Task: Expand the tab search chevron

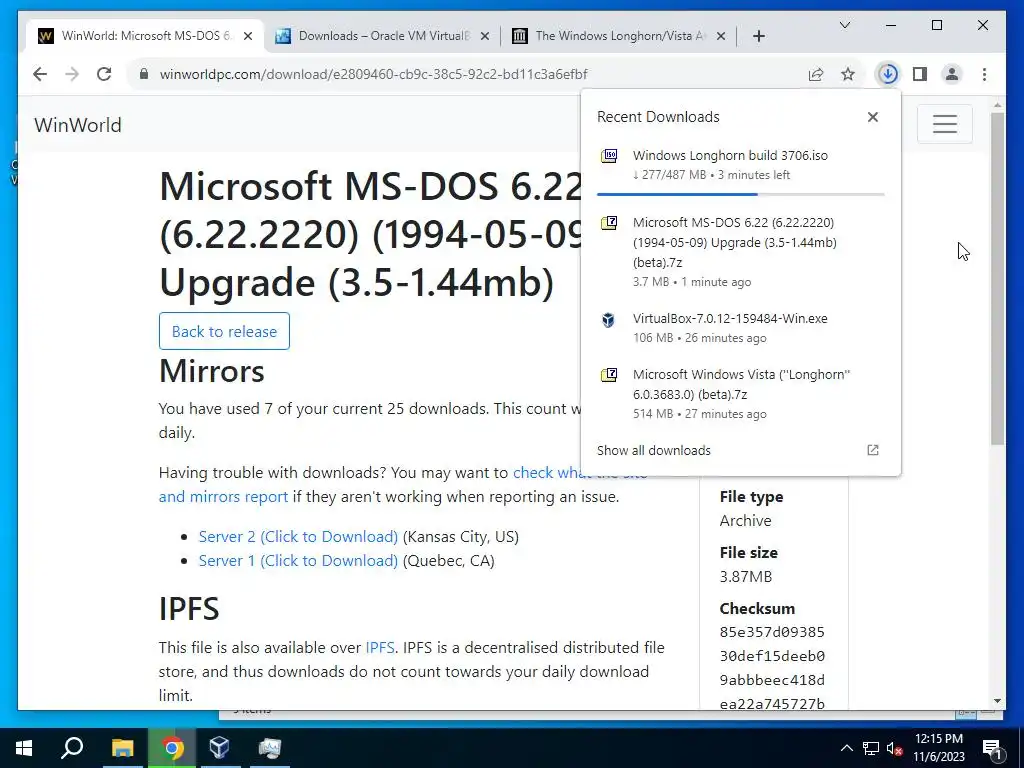Action: click(x=844, y=25)
